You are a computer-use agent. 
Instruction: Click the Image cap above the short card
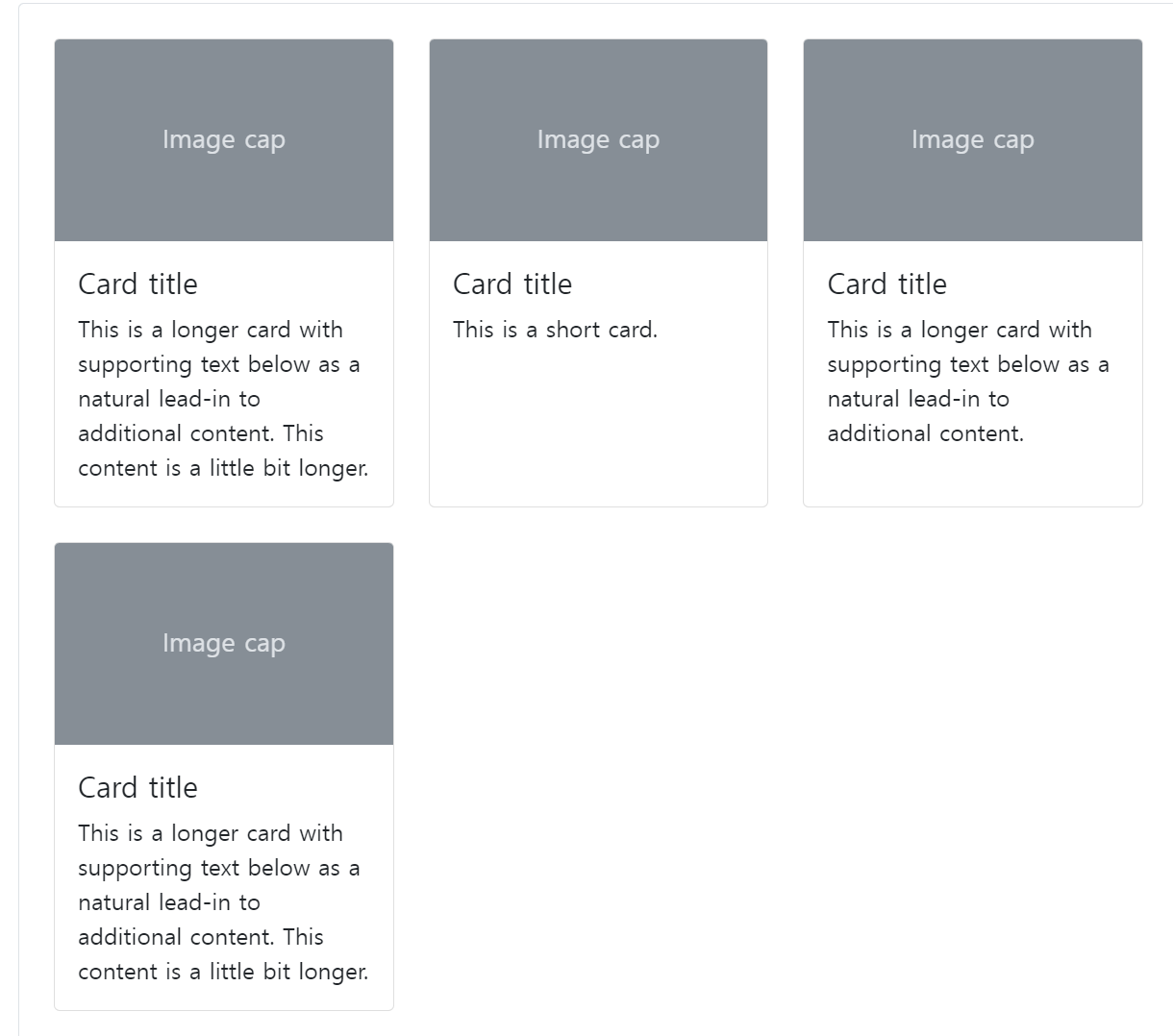(598, 140)
